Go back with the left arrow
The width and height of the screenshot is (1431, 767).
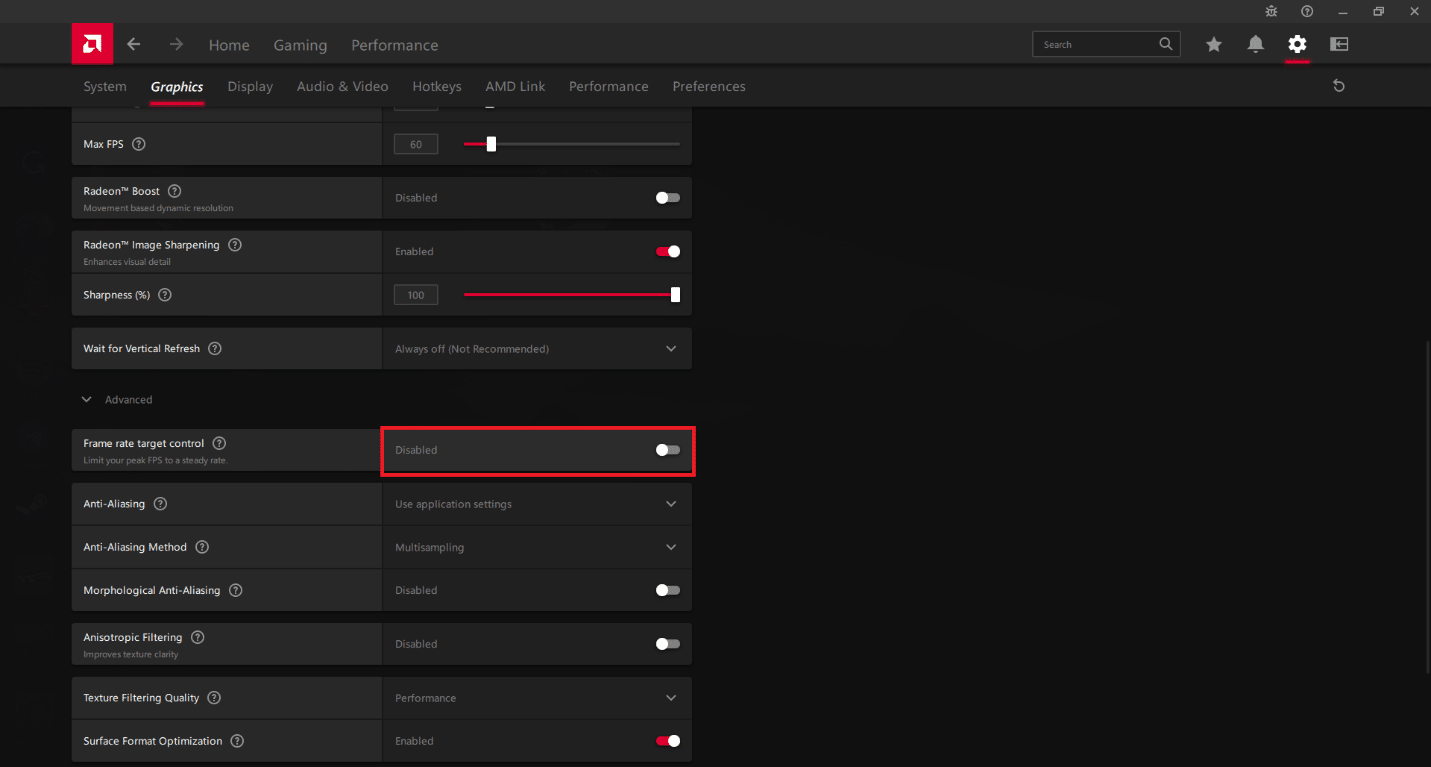point(133,44)
